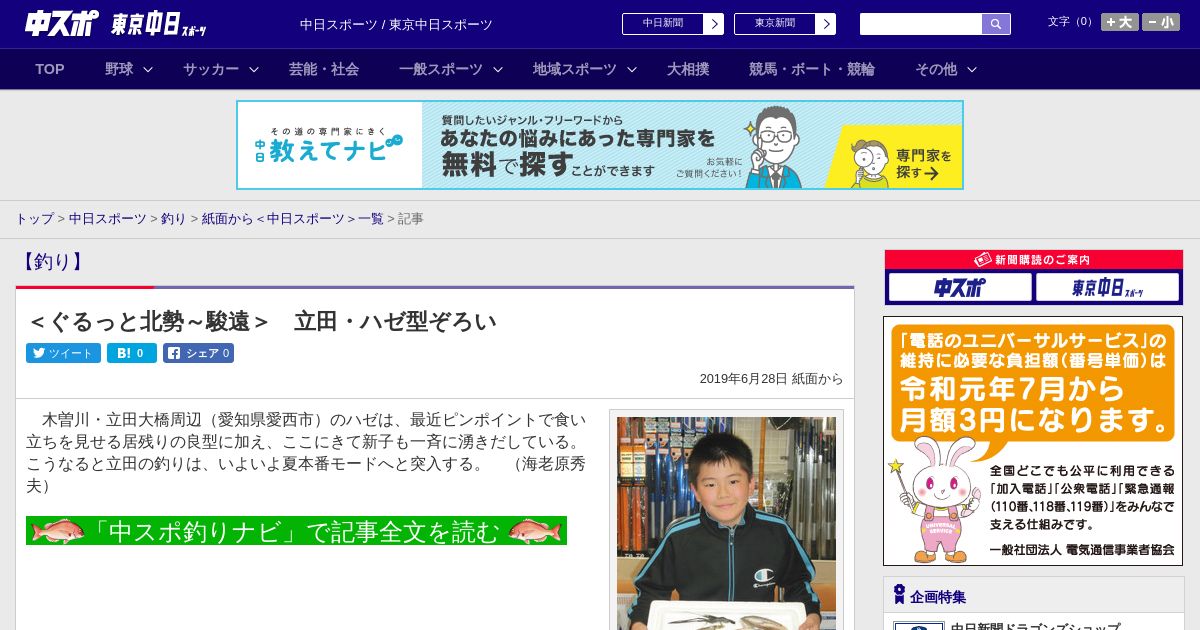Expand the 地域スポーツ menu dropdown
1200x630 pixels.
tap(584, 69)
